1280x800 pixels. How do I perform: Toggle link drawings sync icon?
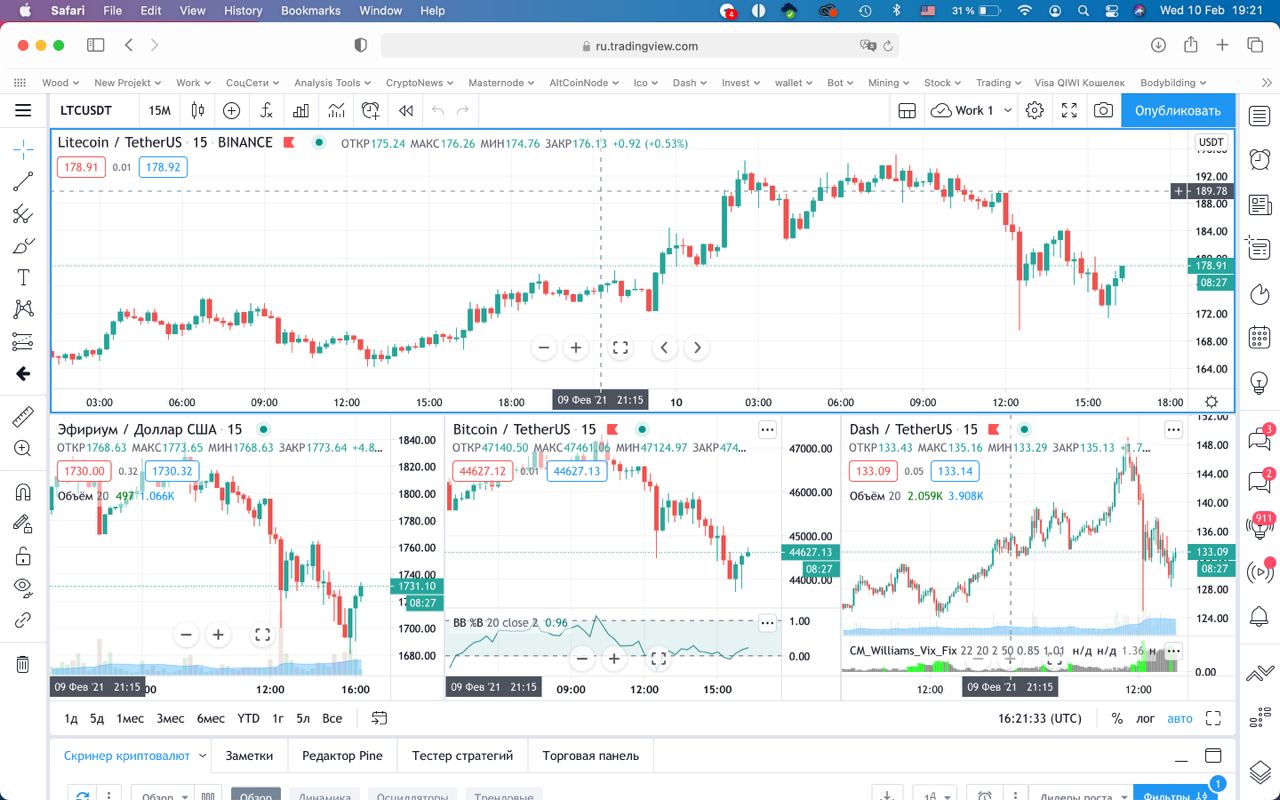click(23, 620)
